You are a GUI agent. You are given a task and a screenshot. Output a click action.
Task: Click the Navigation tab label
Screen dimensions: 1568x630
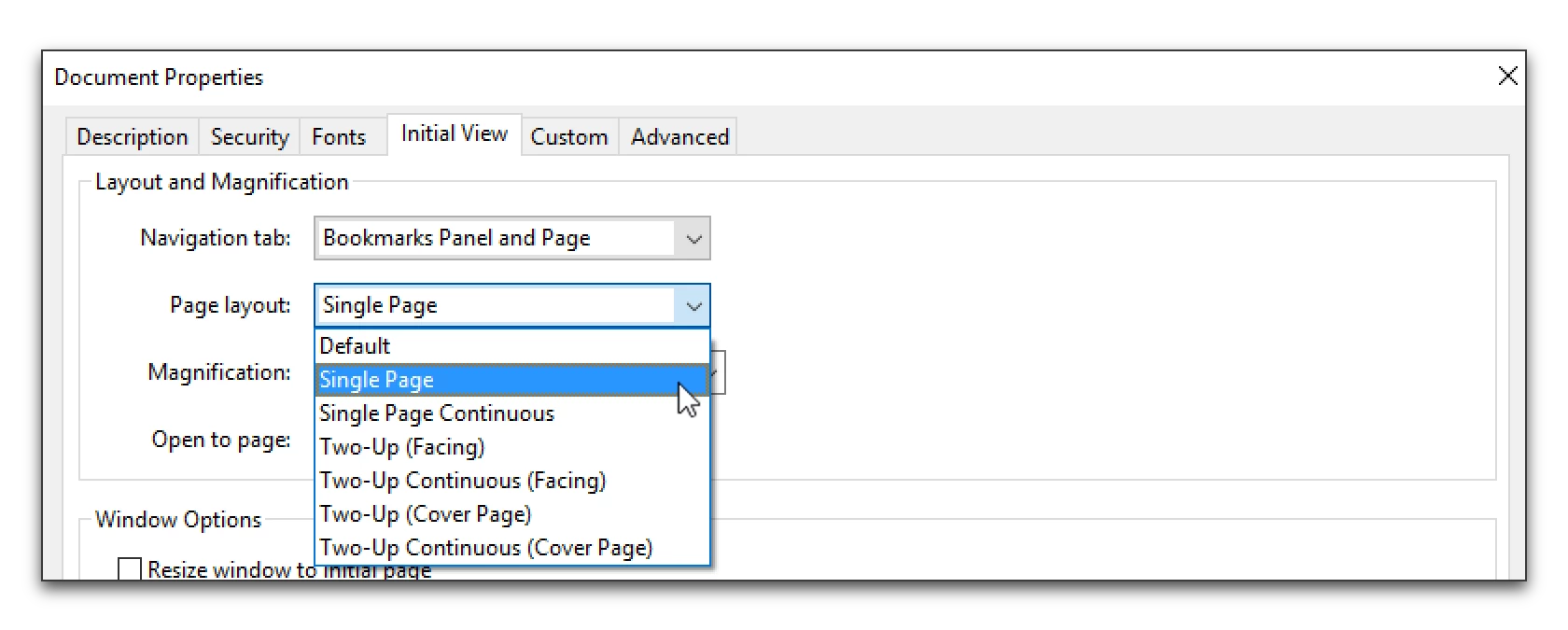point(216,238)
